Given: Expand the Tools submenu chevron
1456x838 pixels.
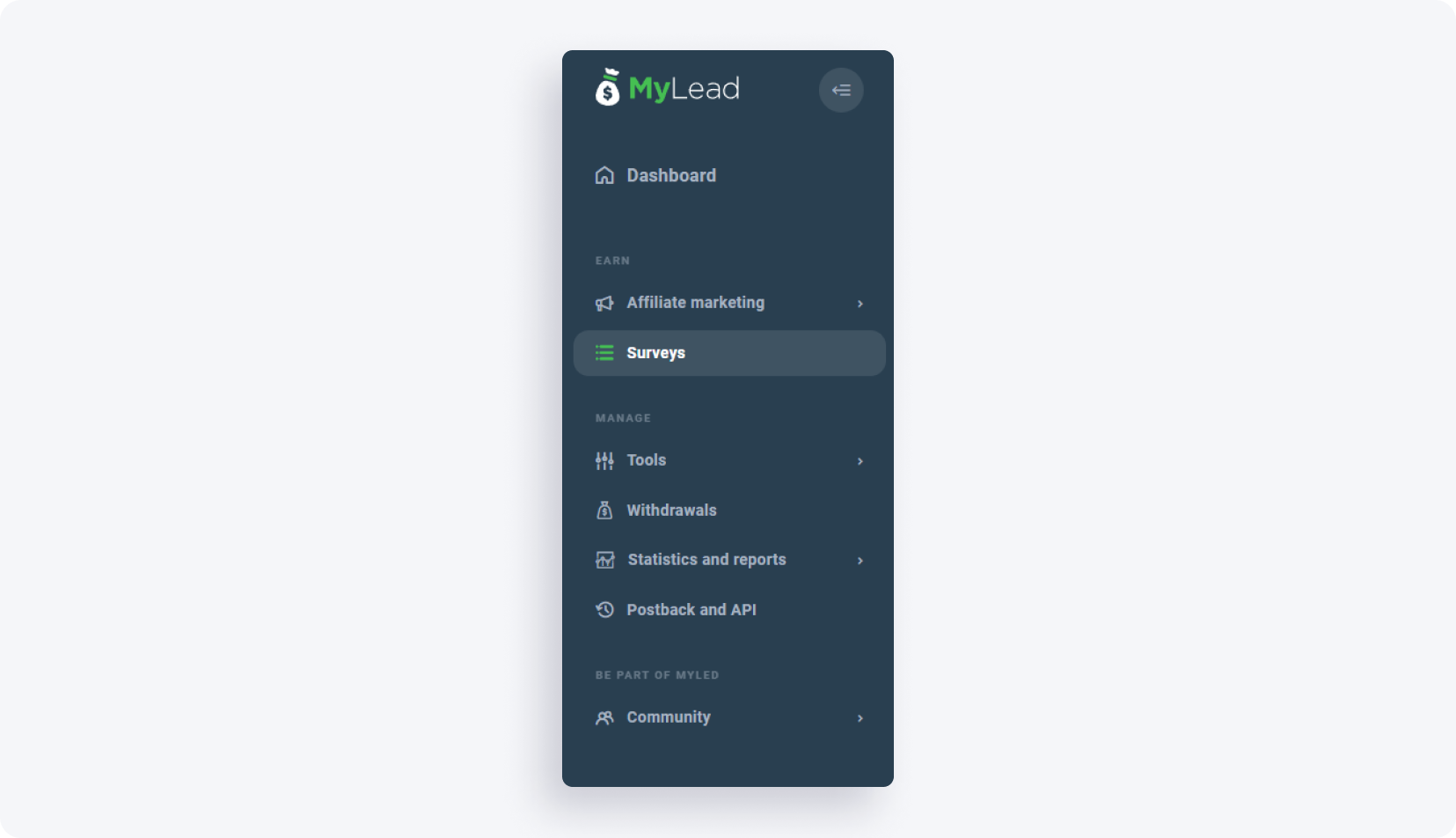Looking at the screenshot, I should coord(860,461).
